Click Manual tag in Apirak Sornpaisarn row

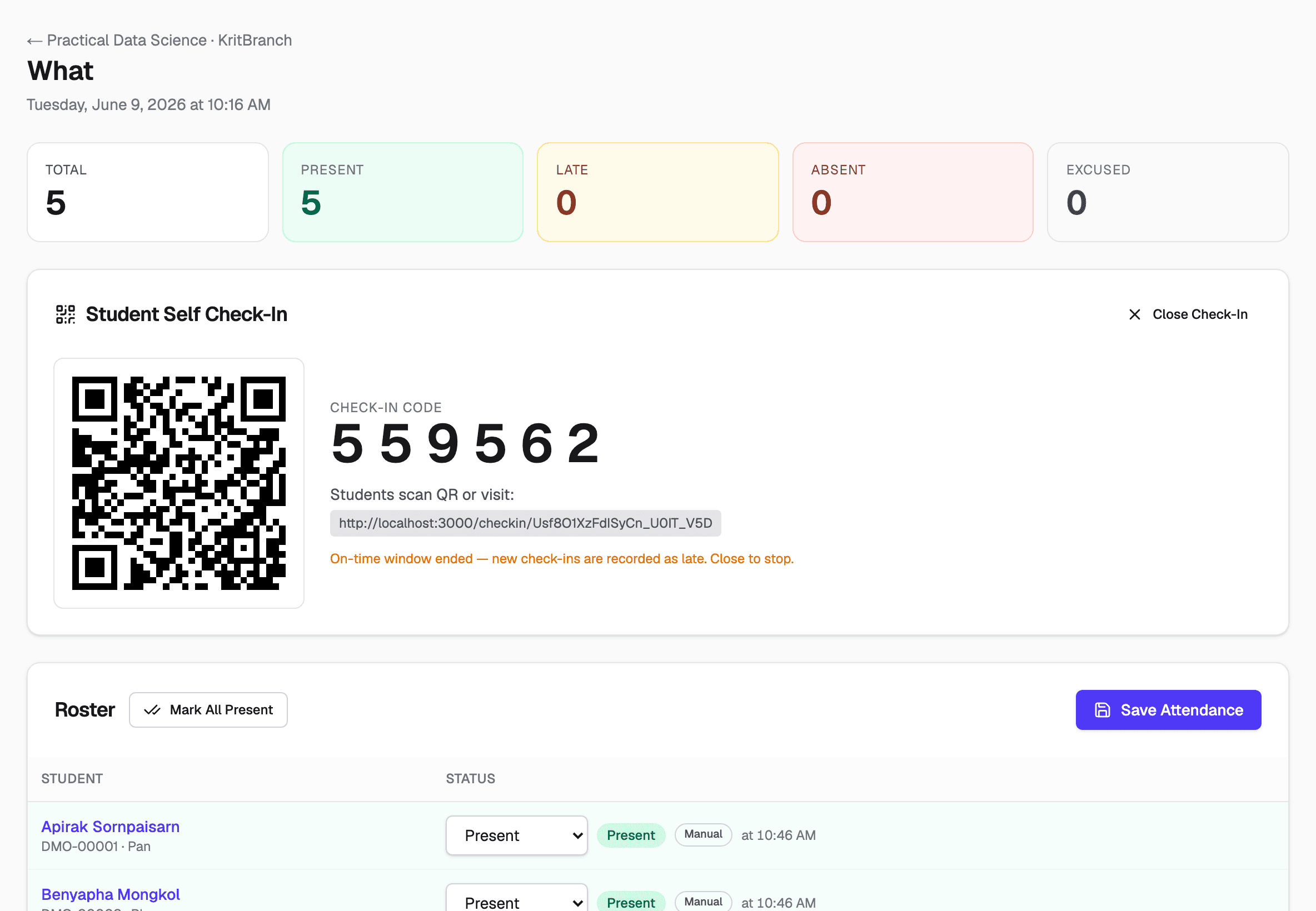click(x=704, y=834)
